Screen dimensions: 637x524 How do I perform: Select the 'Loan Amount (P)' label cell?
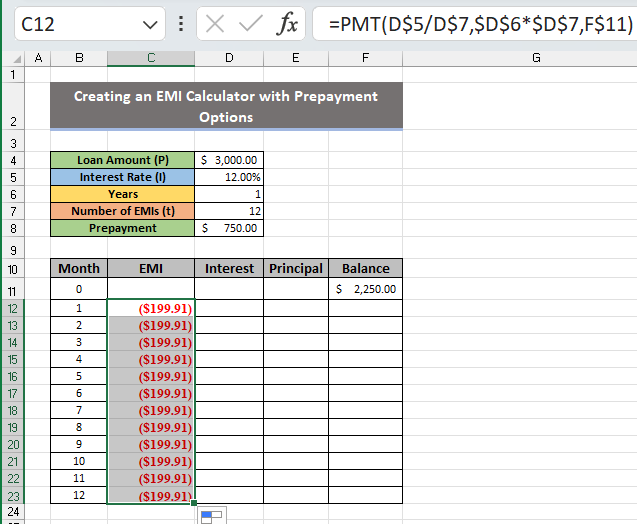(123, 160)
